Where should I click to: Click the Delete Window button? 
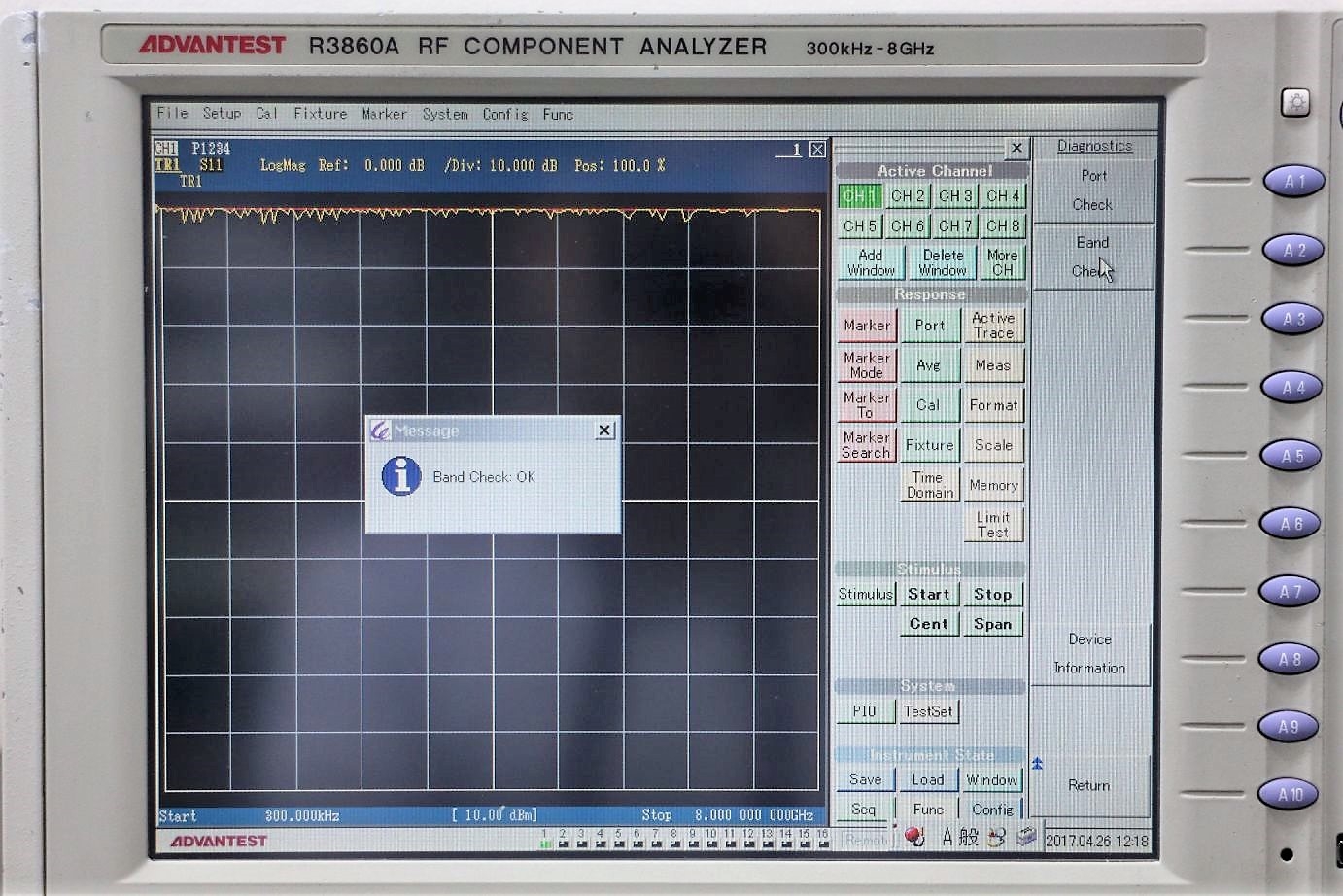[943, 262]
